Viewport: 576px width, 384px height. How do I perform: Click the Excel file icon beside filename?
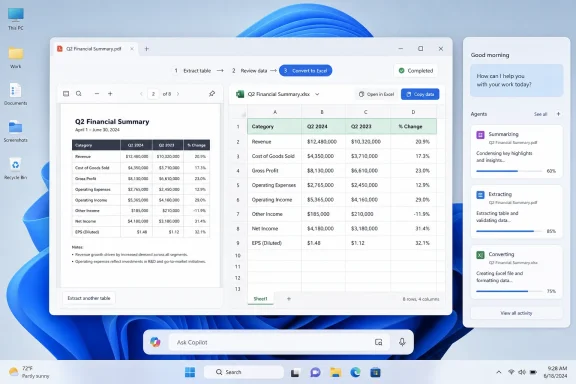click(240, 94)
